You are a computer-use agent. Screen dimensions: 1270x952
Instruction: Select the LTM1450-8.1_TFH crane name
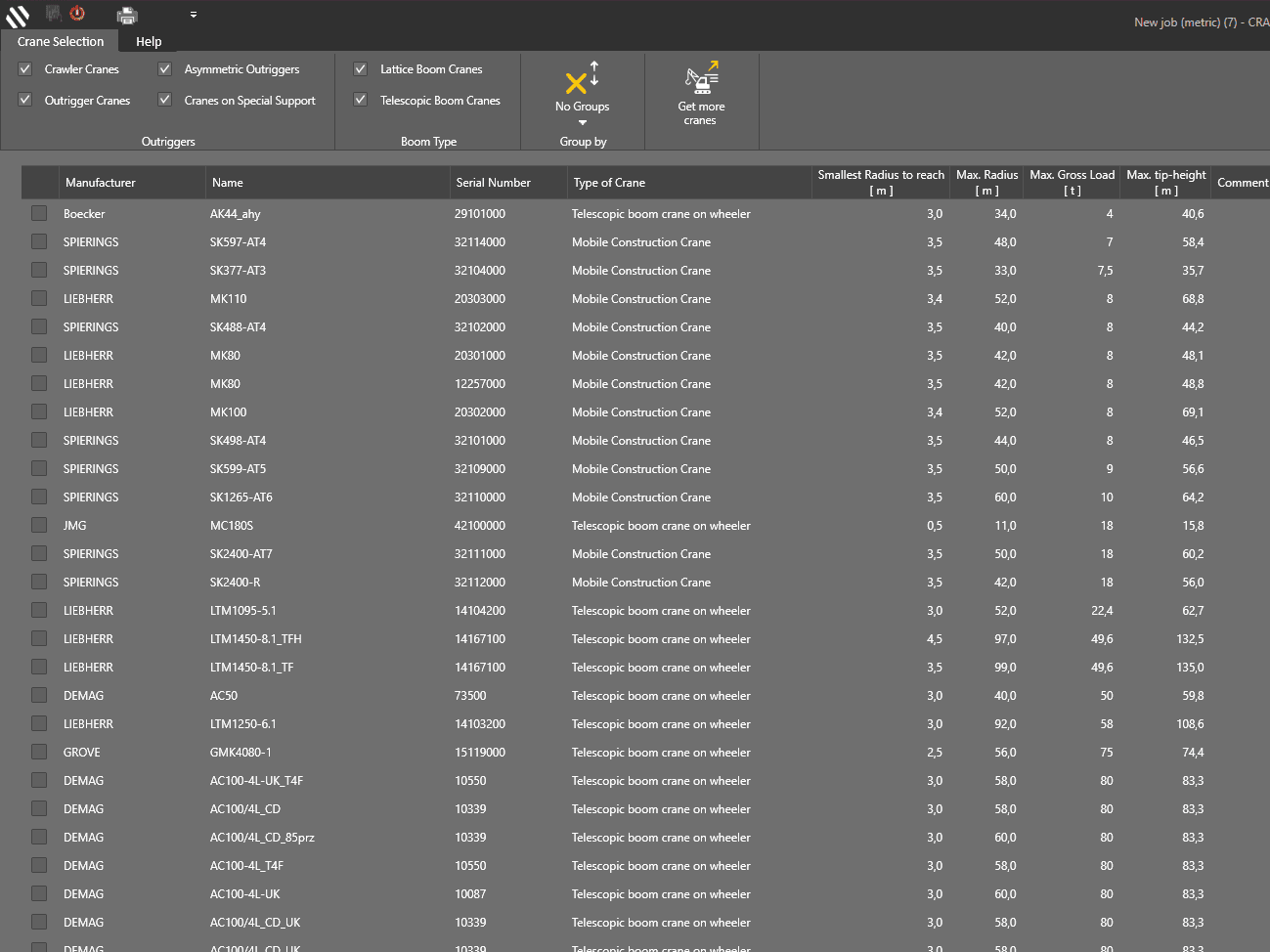point(255,639)
